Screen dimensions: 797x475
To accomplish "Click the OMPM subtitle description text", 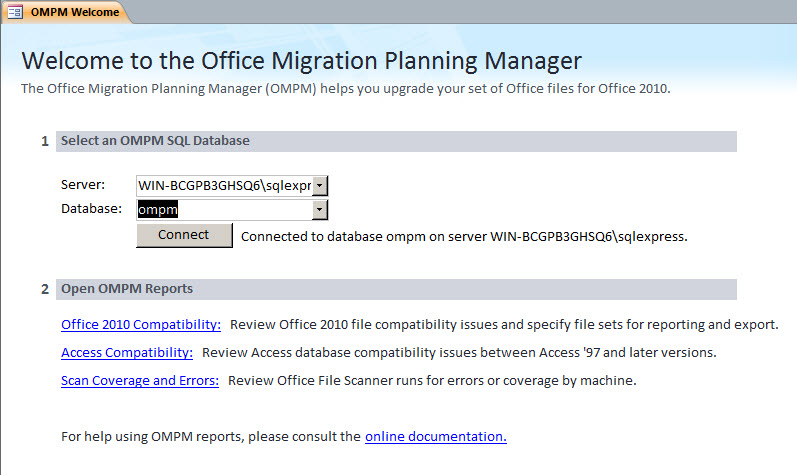I will point(346,89).
